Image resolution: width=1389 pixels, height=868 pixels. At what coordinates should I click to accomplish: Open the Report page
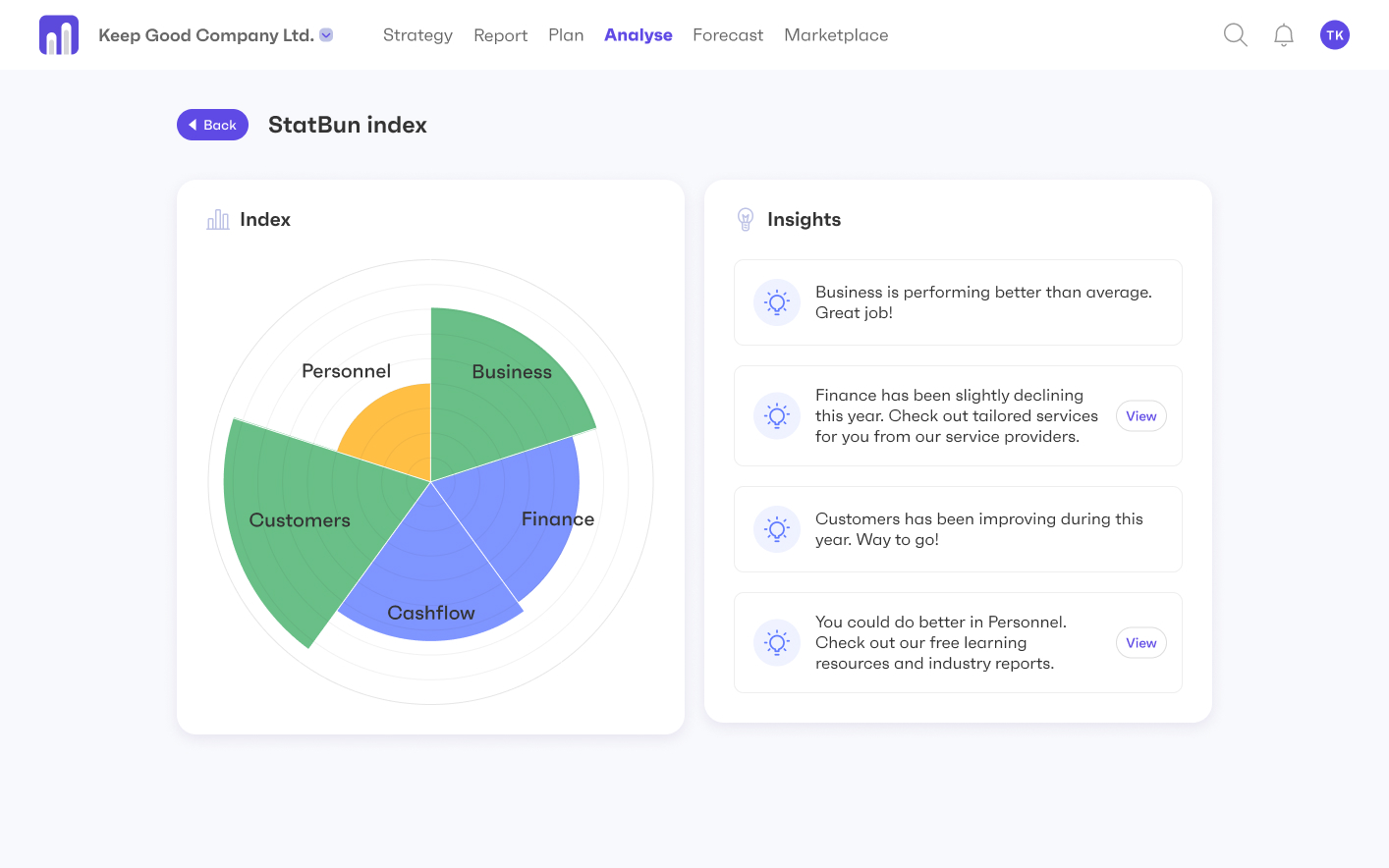coord(500,35)
